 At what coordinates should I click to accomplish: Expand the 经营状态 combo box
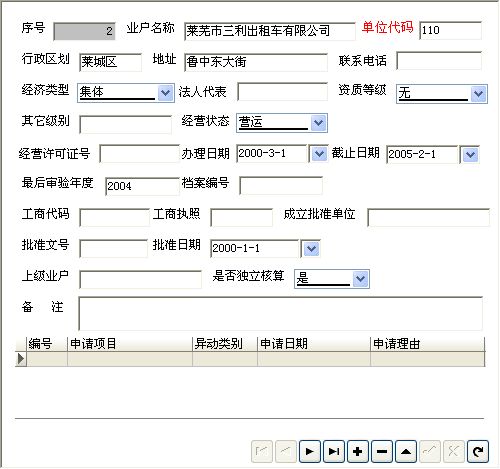pos(319,123)
